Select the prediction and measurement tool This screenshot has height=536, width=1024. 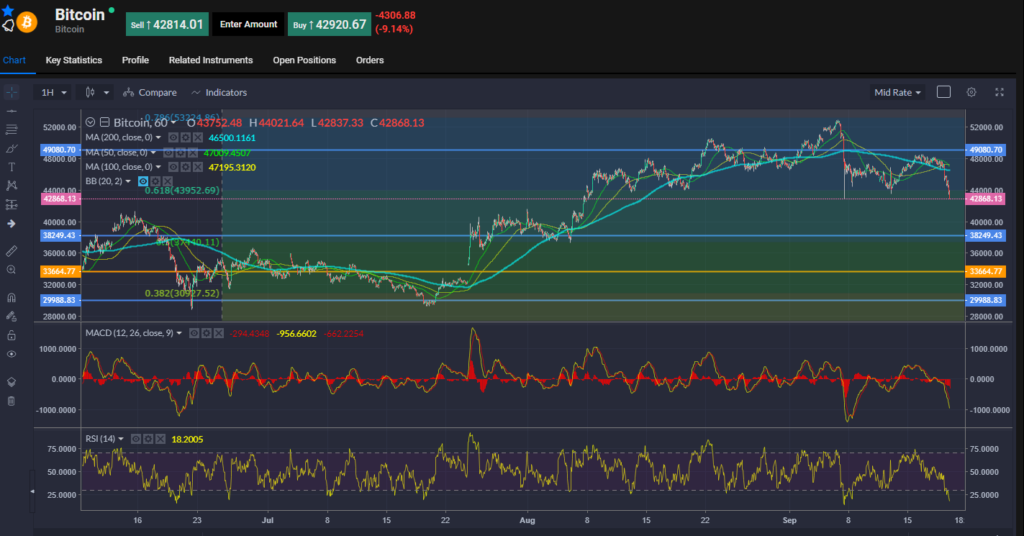coord(12,205)
